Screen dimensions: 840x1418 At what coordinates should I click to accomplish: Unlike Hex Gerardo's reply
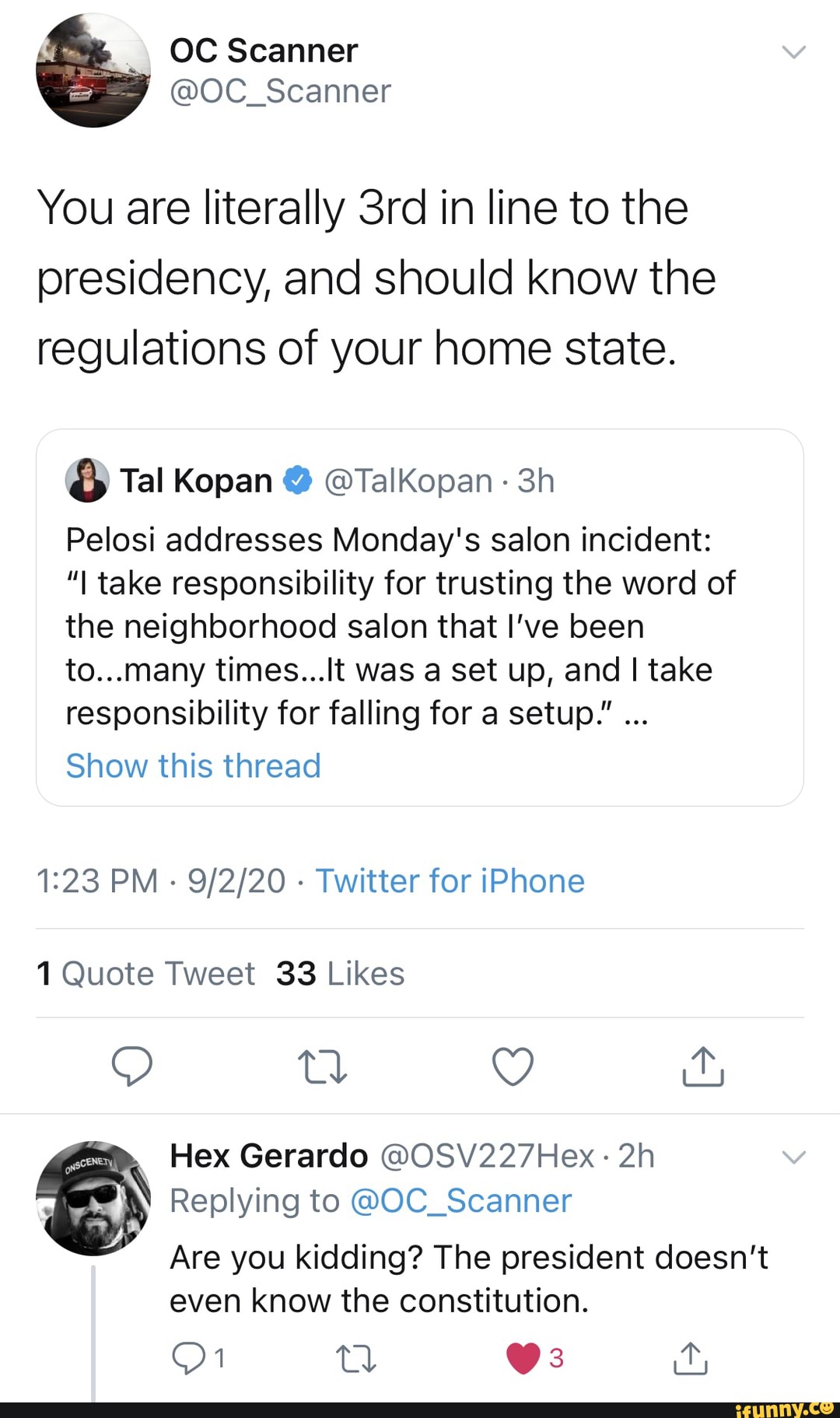coord(523,1358)
